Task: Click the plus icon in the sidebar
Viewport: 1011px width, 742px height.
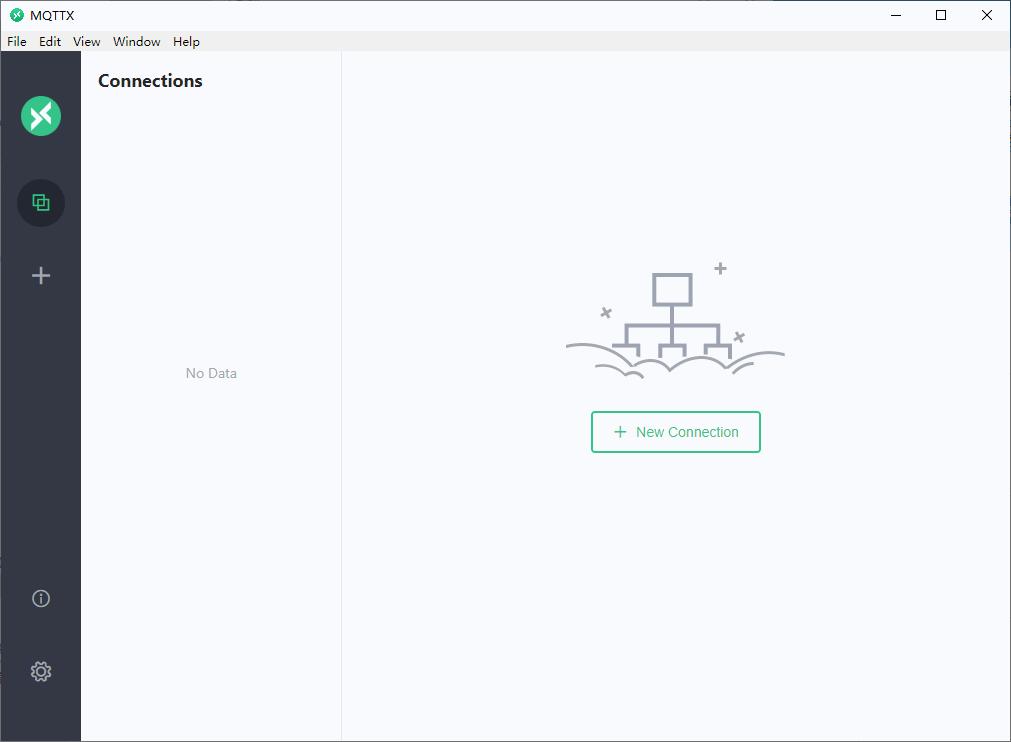Action: (41, 276)
